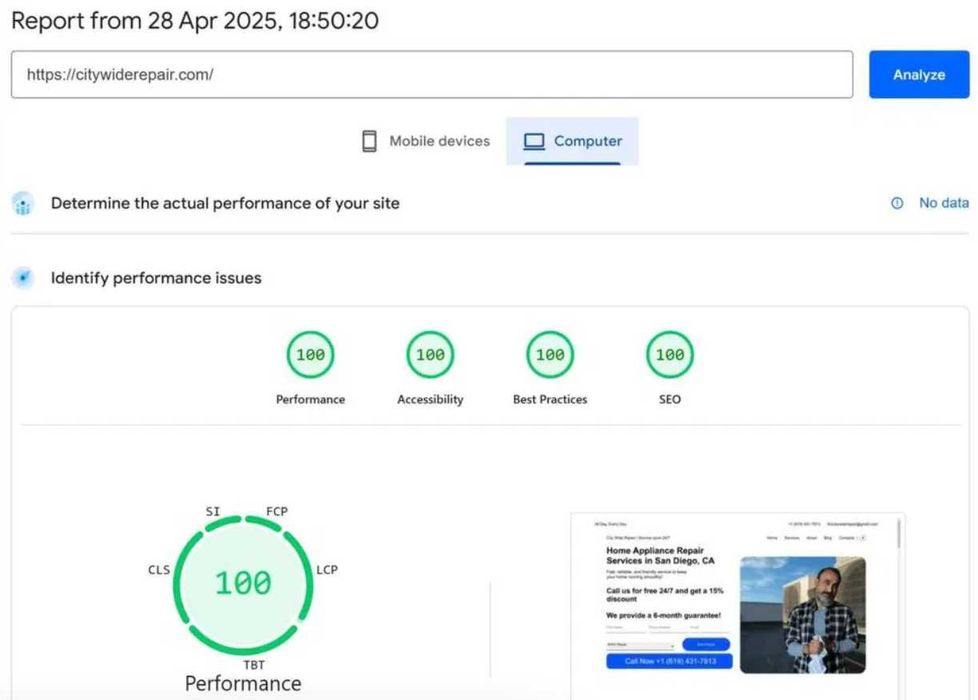Click the mobile phone icon
Viewport: 978px width, 700px height.
coord(369,141)
